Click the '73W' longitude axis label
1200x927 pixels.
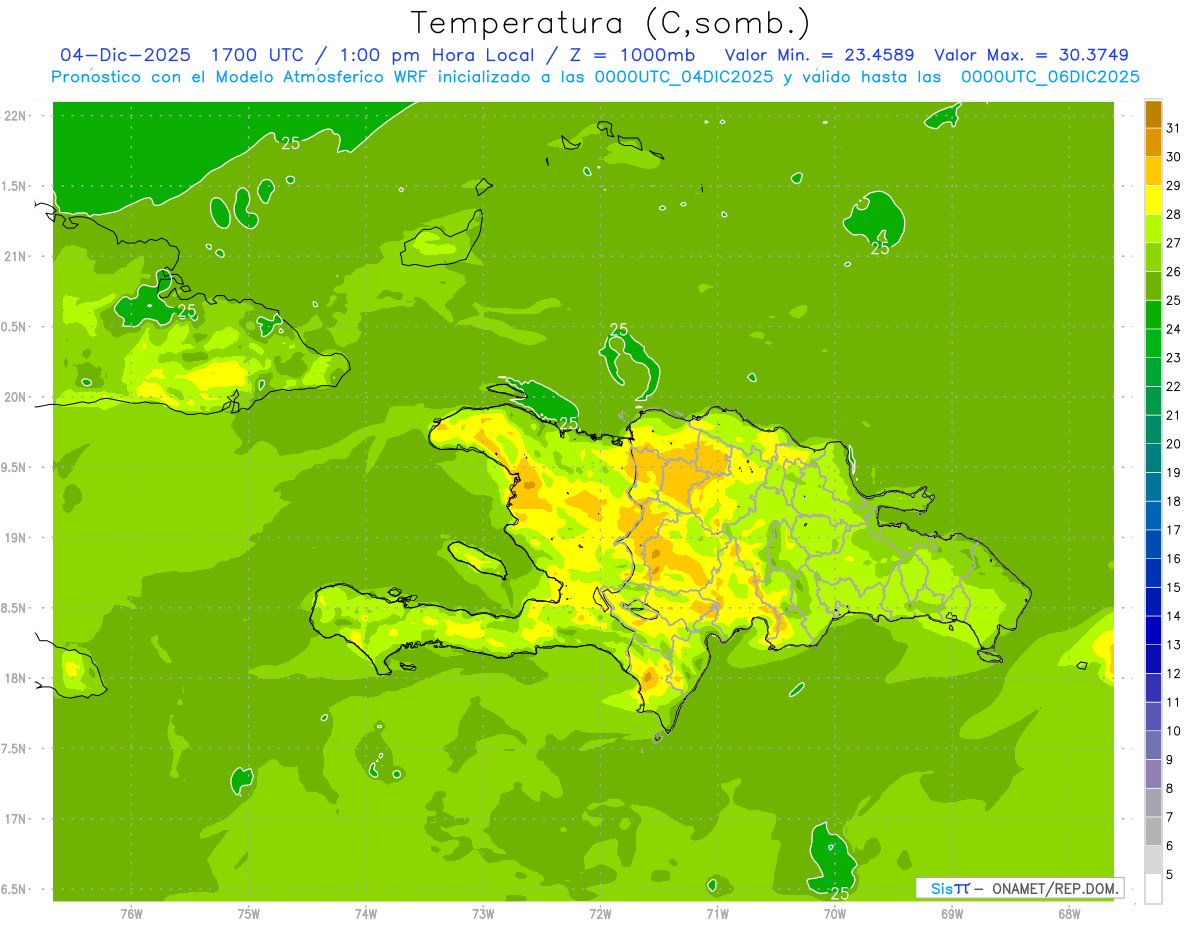coord(483,914)
